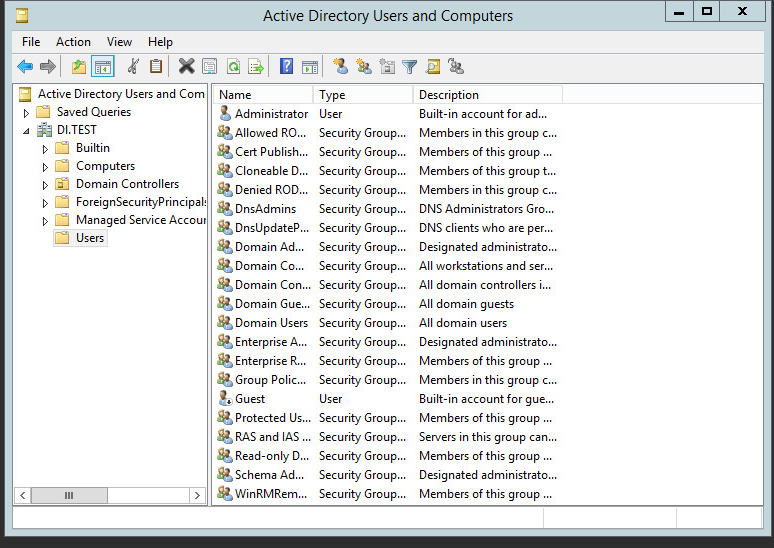Viewport: 774px width, 548px height.
Task: Click the funnel Filter options icon
Action: point(410,67)
